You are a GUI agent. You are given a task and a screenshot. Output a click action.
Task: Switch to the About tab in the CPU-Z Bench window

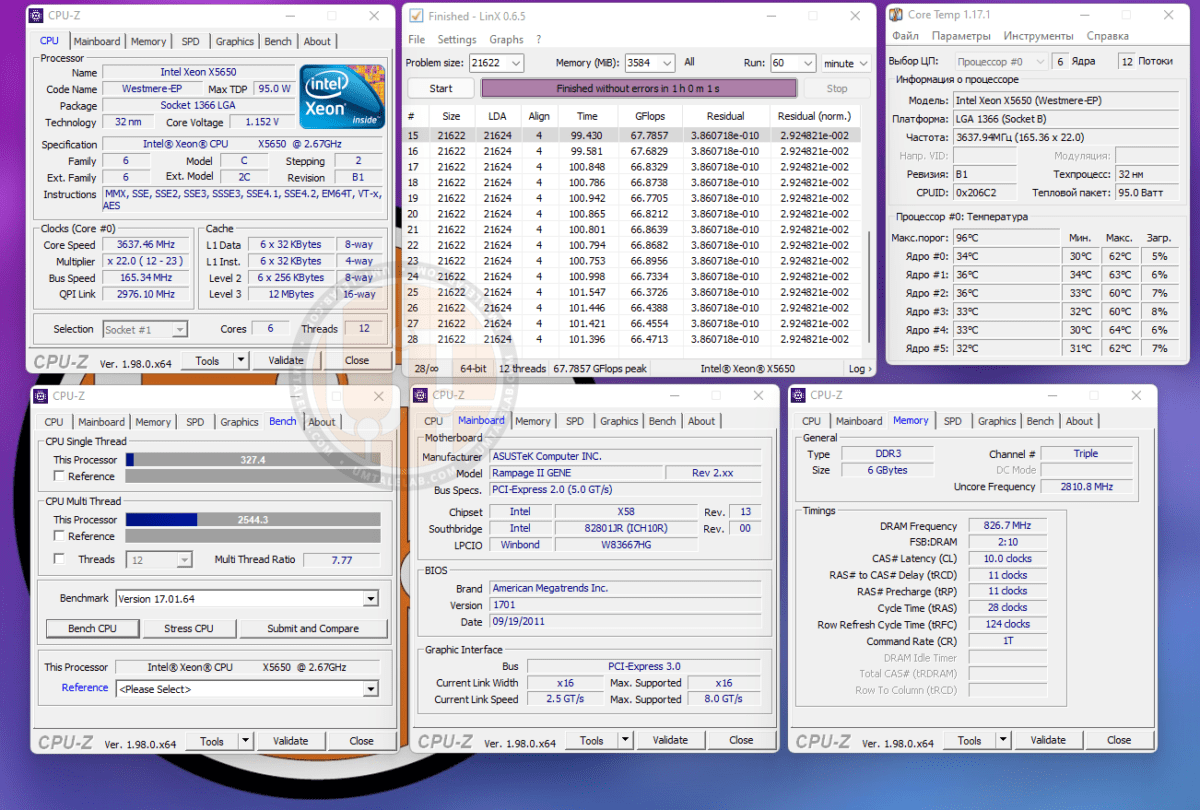[x=322, y=422]
